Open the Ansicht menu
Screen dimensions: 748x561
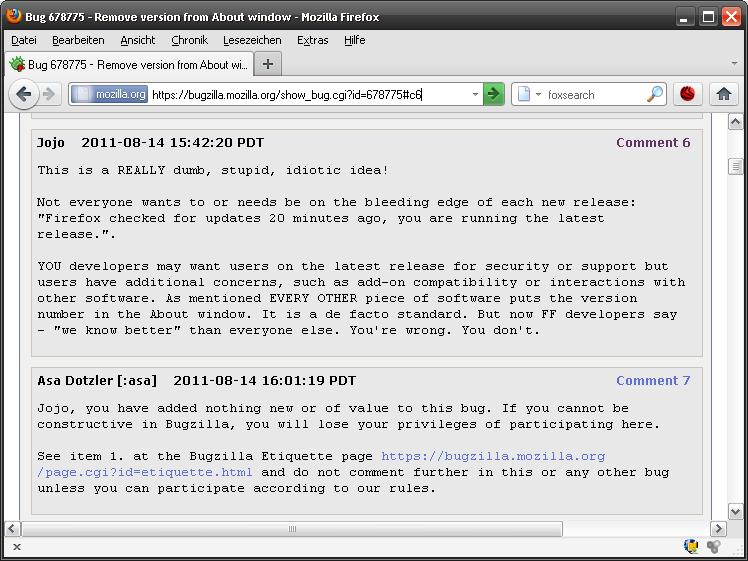coord(138,40)
